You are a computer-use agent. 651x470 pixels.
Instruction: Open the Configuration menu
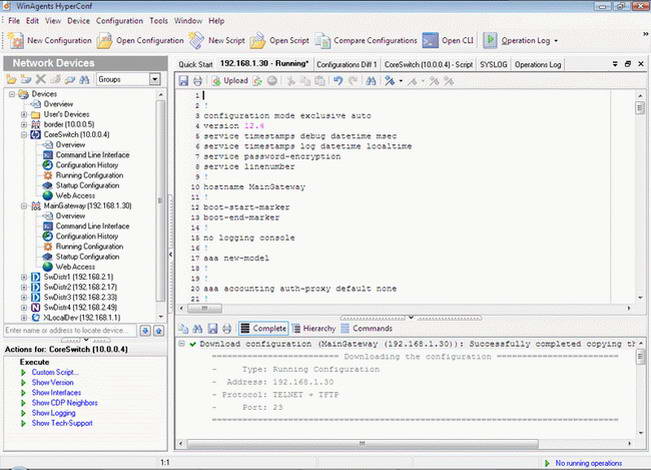(x=120, y=21)
